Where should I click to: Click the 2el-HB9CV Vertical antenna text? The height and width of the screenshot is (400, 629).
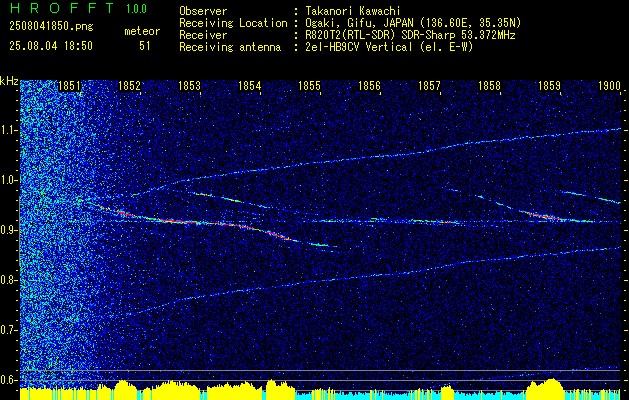[x=390, y=47]
